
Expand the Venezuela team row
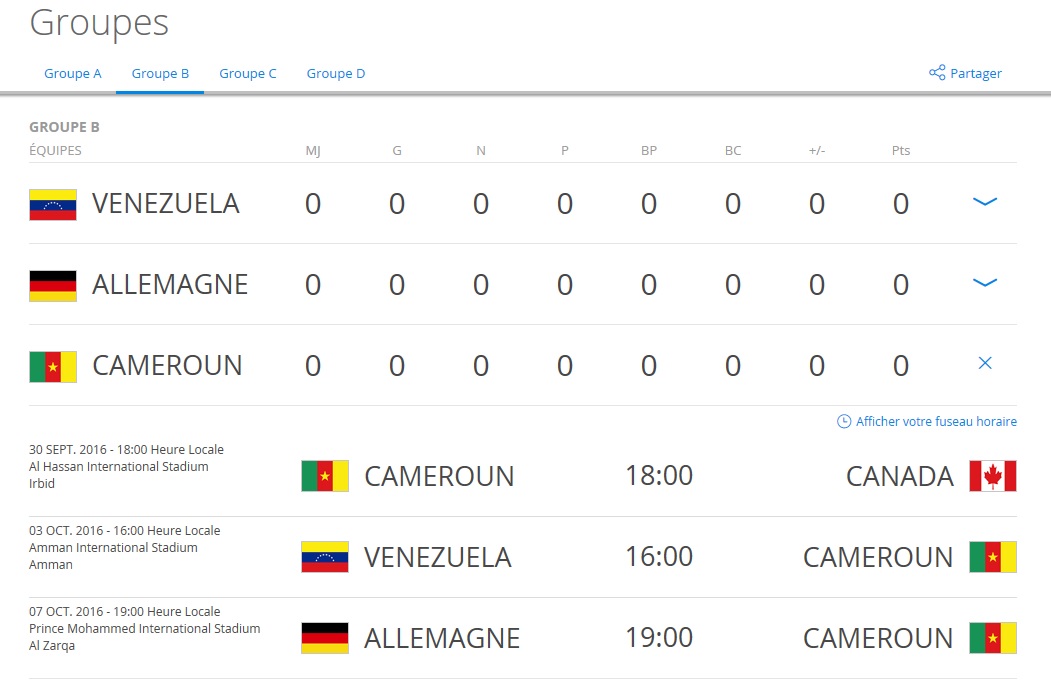click(x=985, y=203)
